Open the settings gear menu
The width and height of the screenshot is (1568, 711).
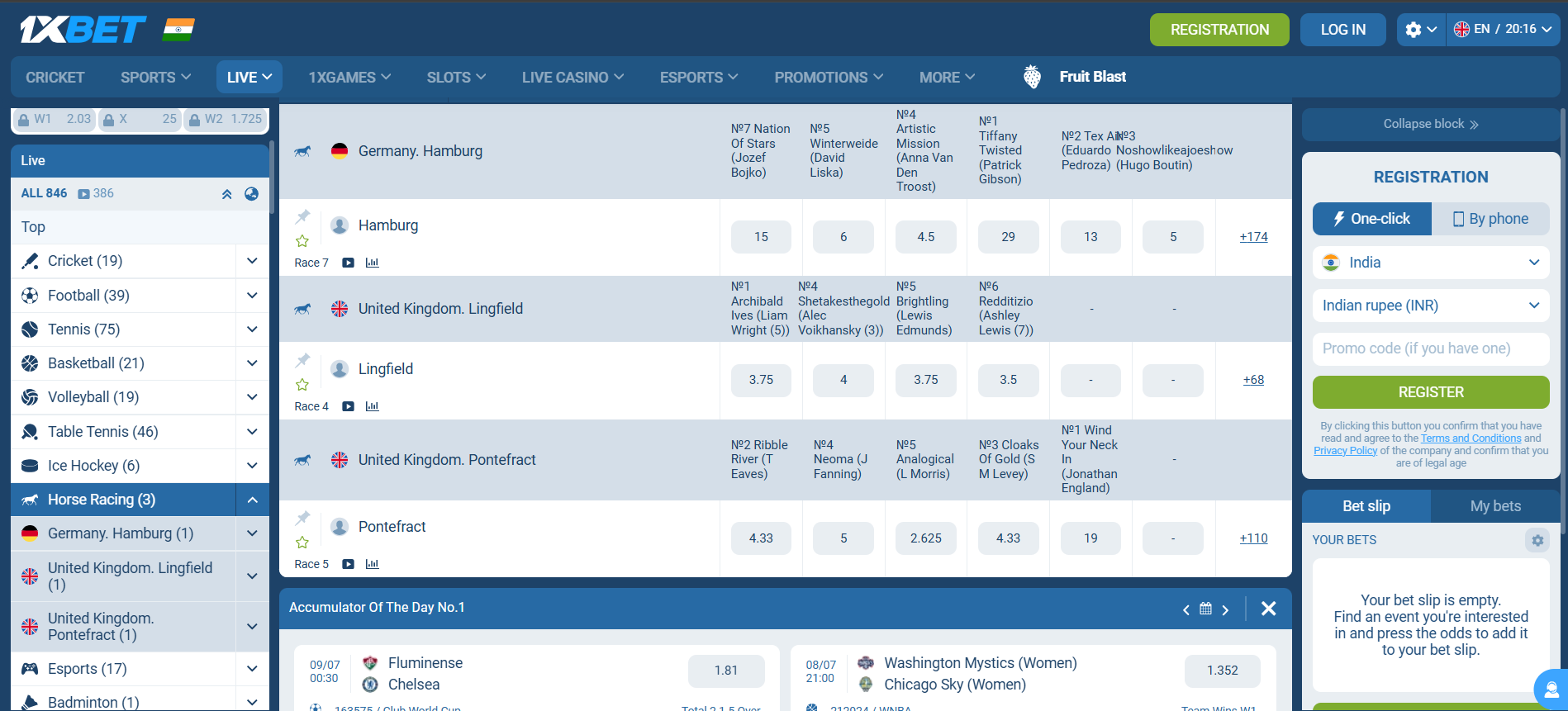tap(1421, 30)
